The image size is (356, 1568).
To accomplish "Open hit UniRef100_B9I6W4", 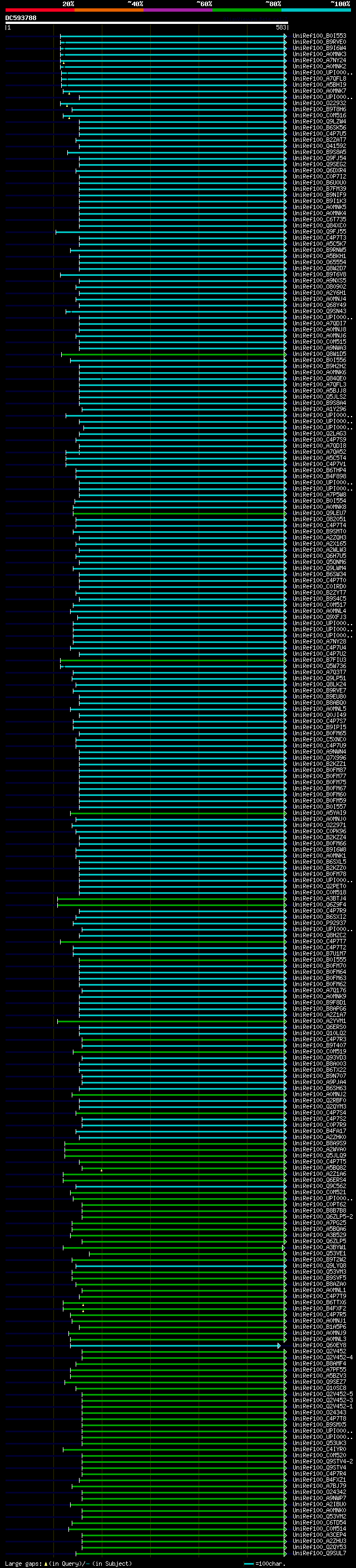I will [319, 48].
